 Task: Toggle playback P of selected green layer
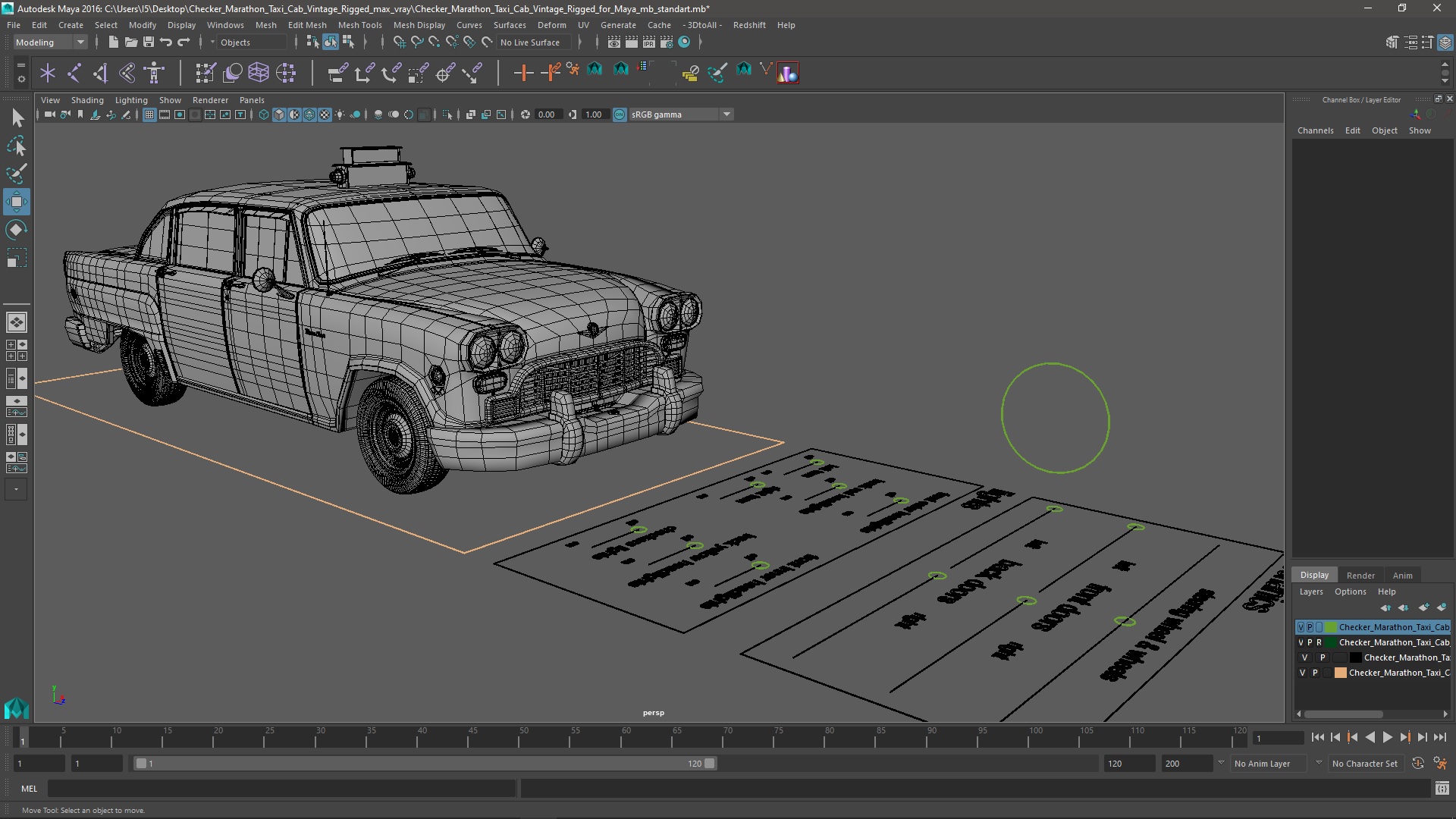pyautogui.click(x=1310, y=627)
